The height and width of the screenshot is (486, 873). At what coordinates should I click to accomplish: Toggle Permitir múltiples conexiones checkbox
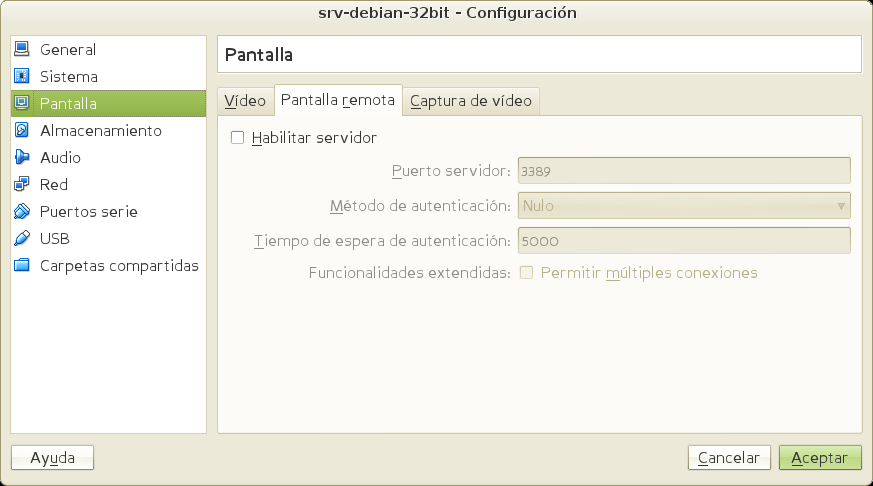tap(526, 272)
